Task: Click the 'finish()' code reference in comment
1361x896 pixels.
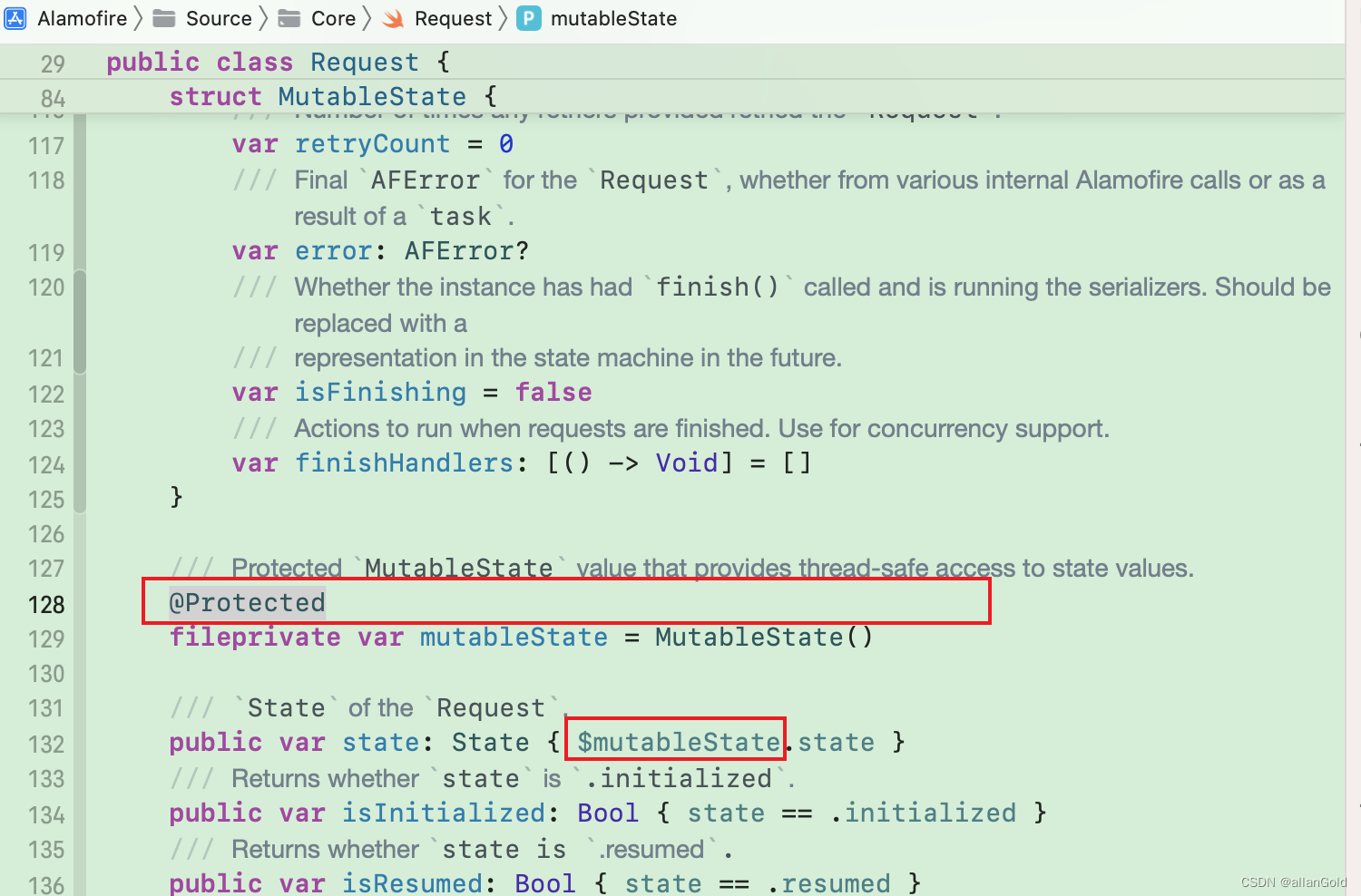Action: click(x=717, y=287)
